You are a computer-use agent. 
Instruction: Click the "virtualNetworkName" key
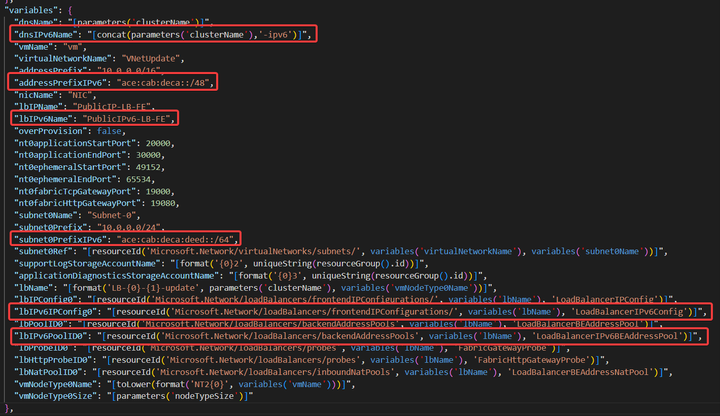pyautogui.click(x=63, y=58)
